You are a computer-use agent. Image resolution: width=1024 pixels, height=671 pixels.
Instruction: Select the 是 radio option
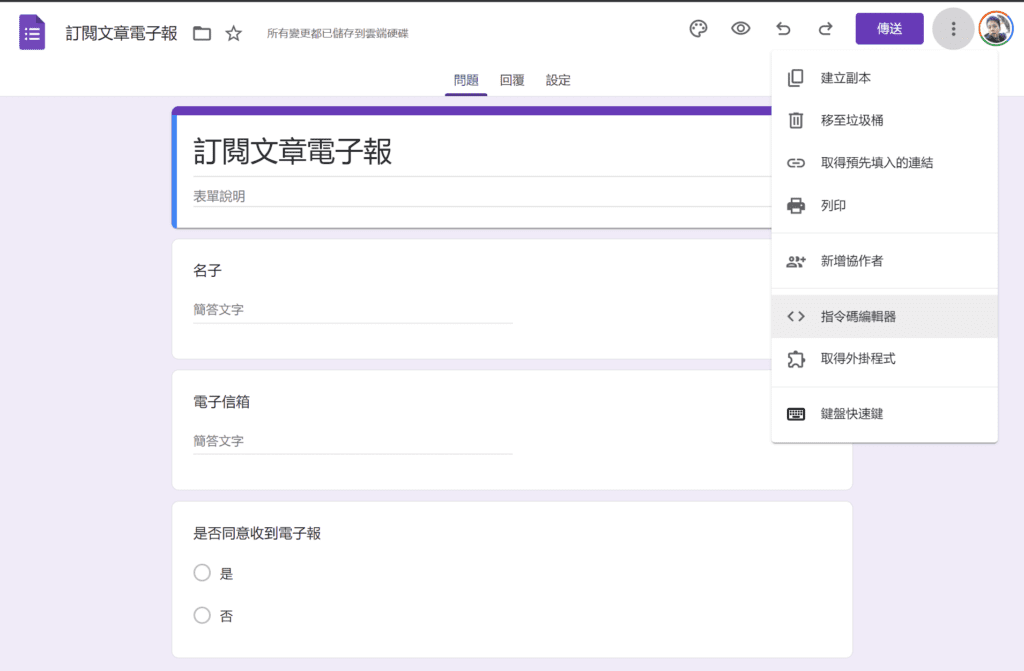point(202,573)
